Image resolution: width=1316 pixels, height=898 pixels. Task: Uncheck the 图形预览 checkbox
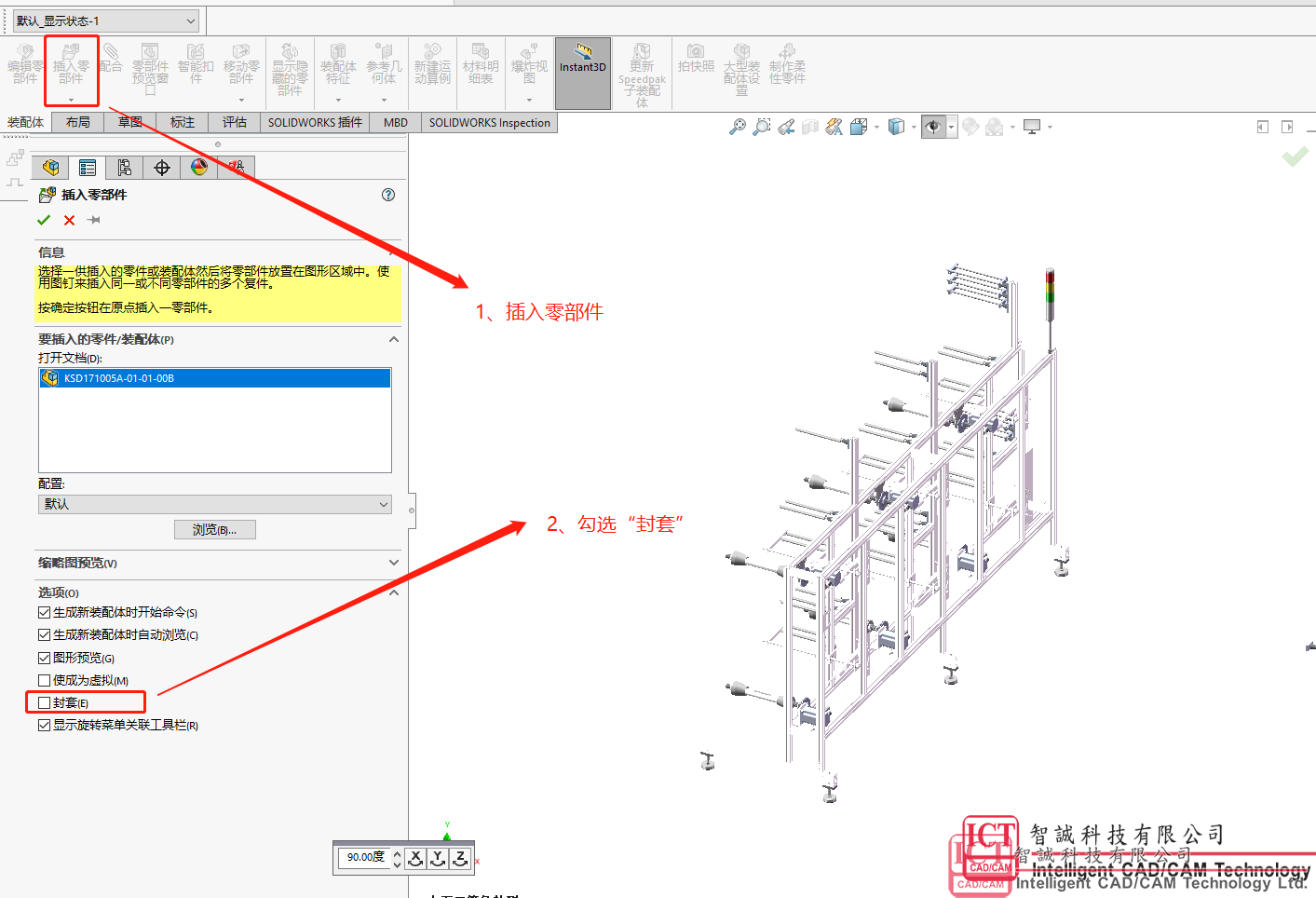click(44, 658)
